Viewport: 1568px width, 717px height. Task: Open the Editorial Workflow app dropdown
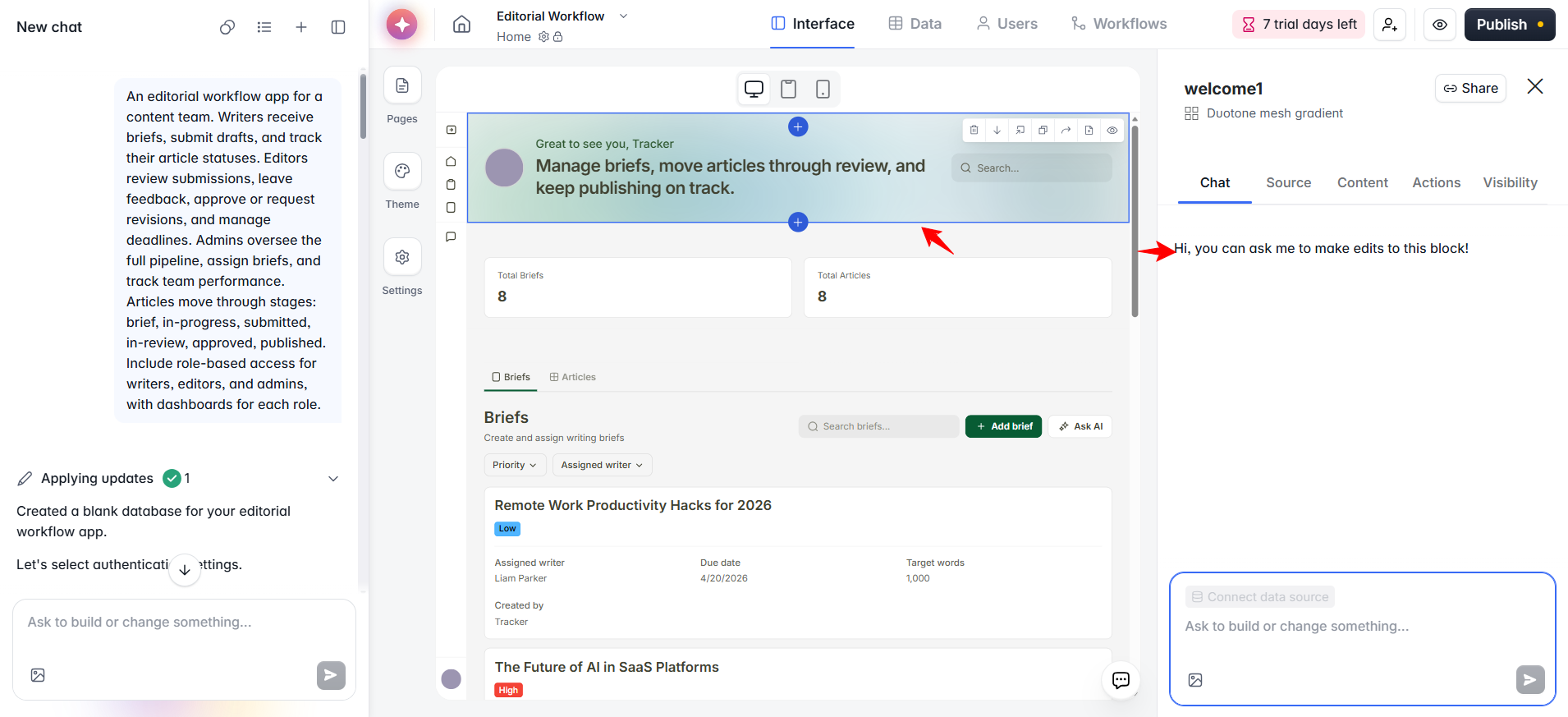[623, 16]
